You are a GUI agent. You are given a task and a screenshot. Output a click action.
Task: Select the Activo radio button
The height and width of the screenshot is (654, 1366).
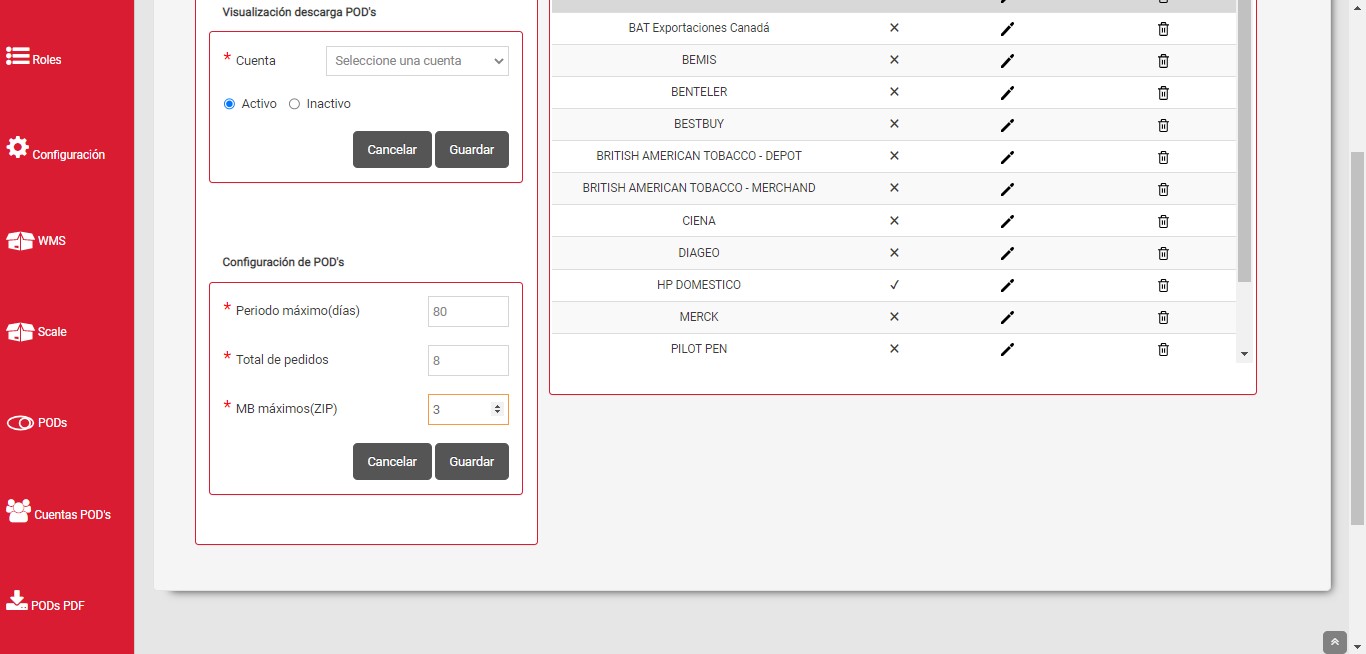tap(229, 104)
